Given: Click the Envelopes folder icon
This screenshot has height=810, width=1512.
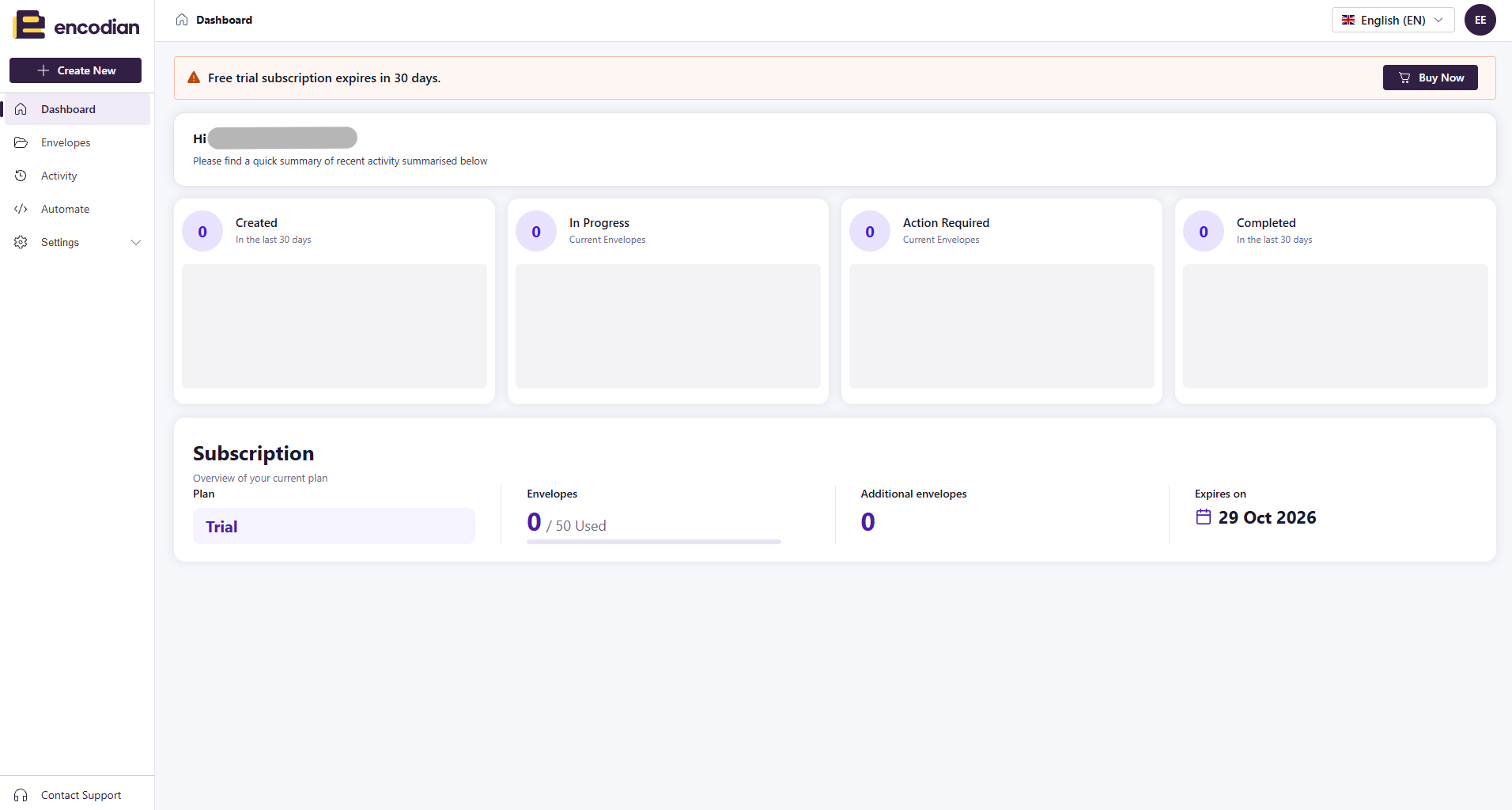Looking at the screenshot, I should (21, 142).
